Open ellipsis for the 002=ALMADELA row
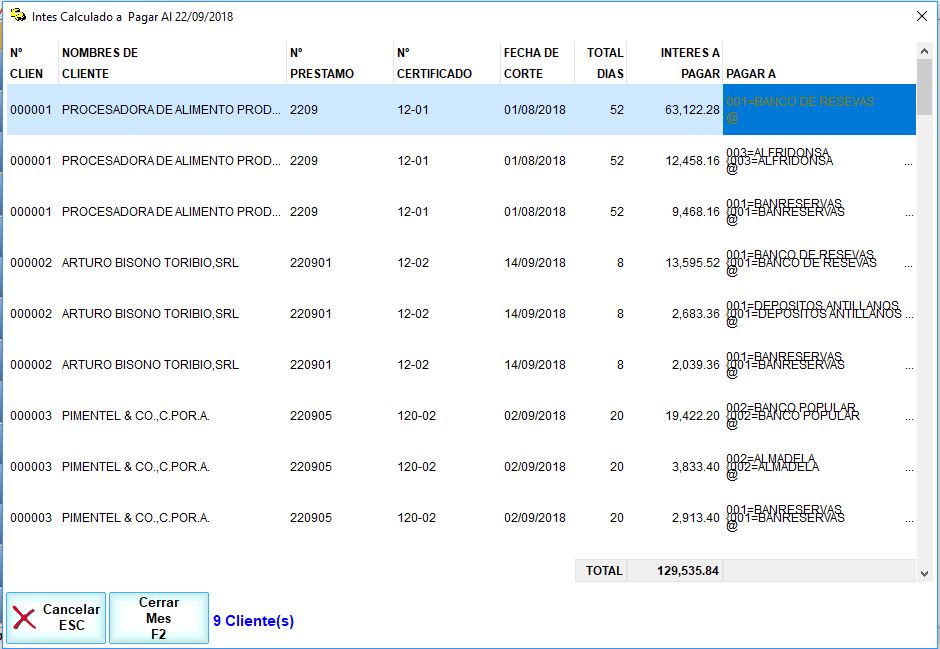Image resolution: width=940 pixels, height=649 pixels. [908, 467]
